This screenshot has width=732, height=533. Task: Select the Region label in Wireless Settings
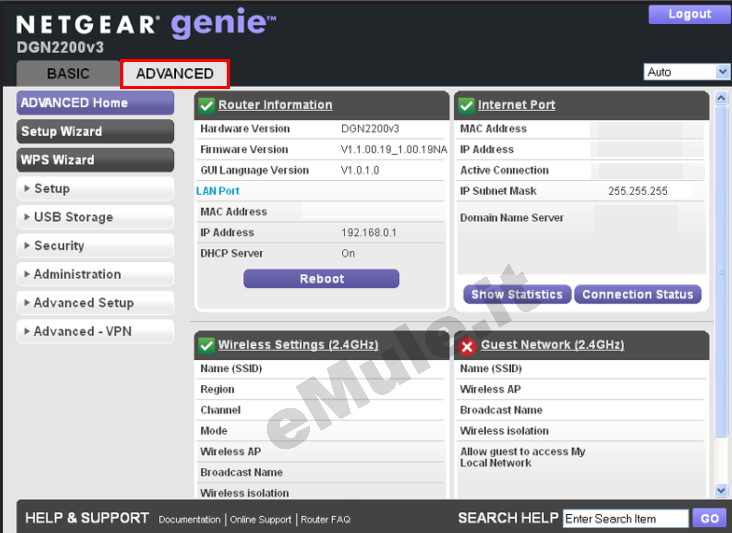[217, 389]
